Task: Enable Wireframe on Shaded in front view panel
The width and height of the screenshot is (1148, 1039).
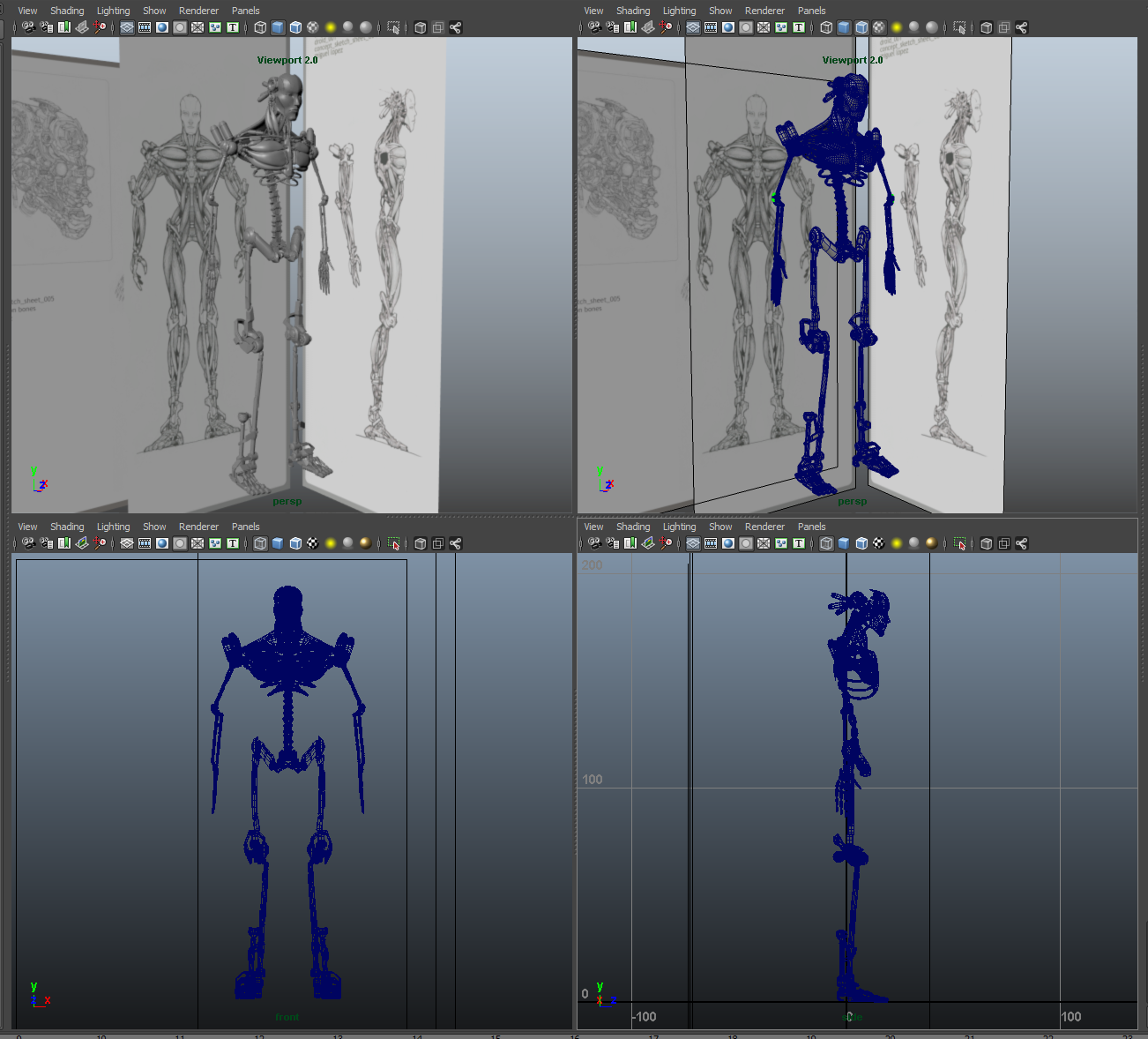Action: (x=295, y=543)
